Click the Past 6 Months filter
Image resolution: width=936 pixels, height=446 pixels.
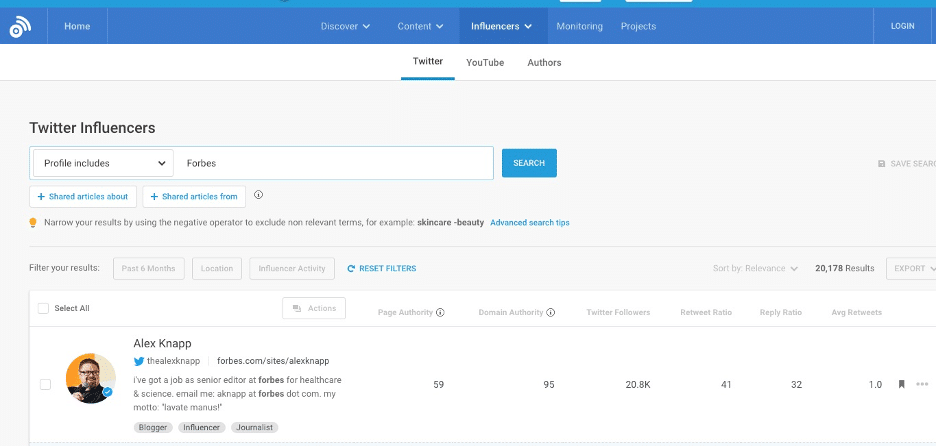[148, 268]
